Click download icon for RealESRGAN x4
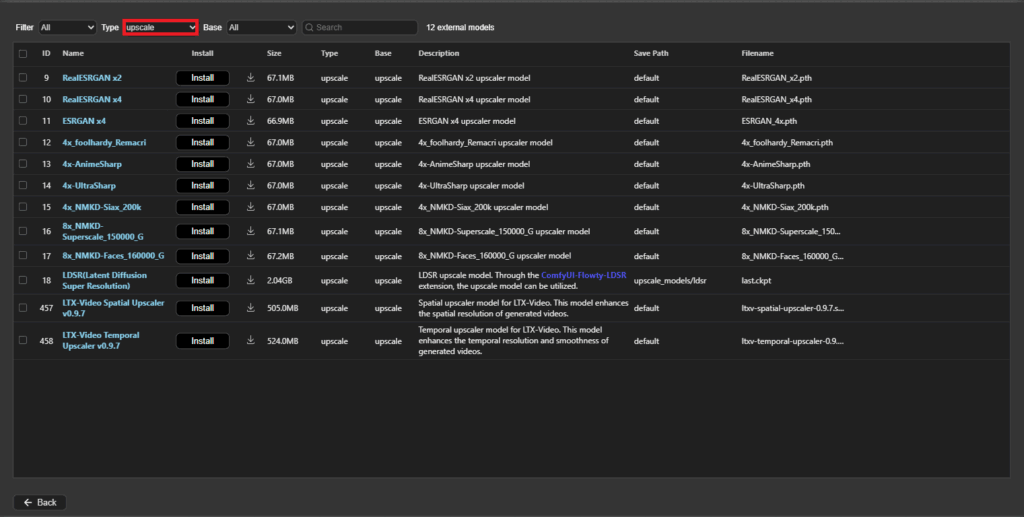 (x=250, y=99)
